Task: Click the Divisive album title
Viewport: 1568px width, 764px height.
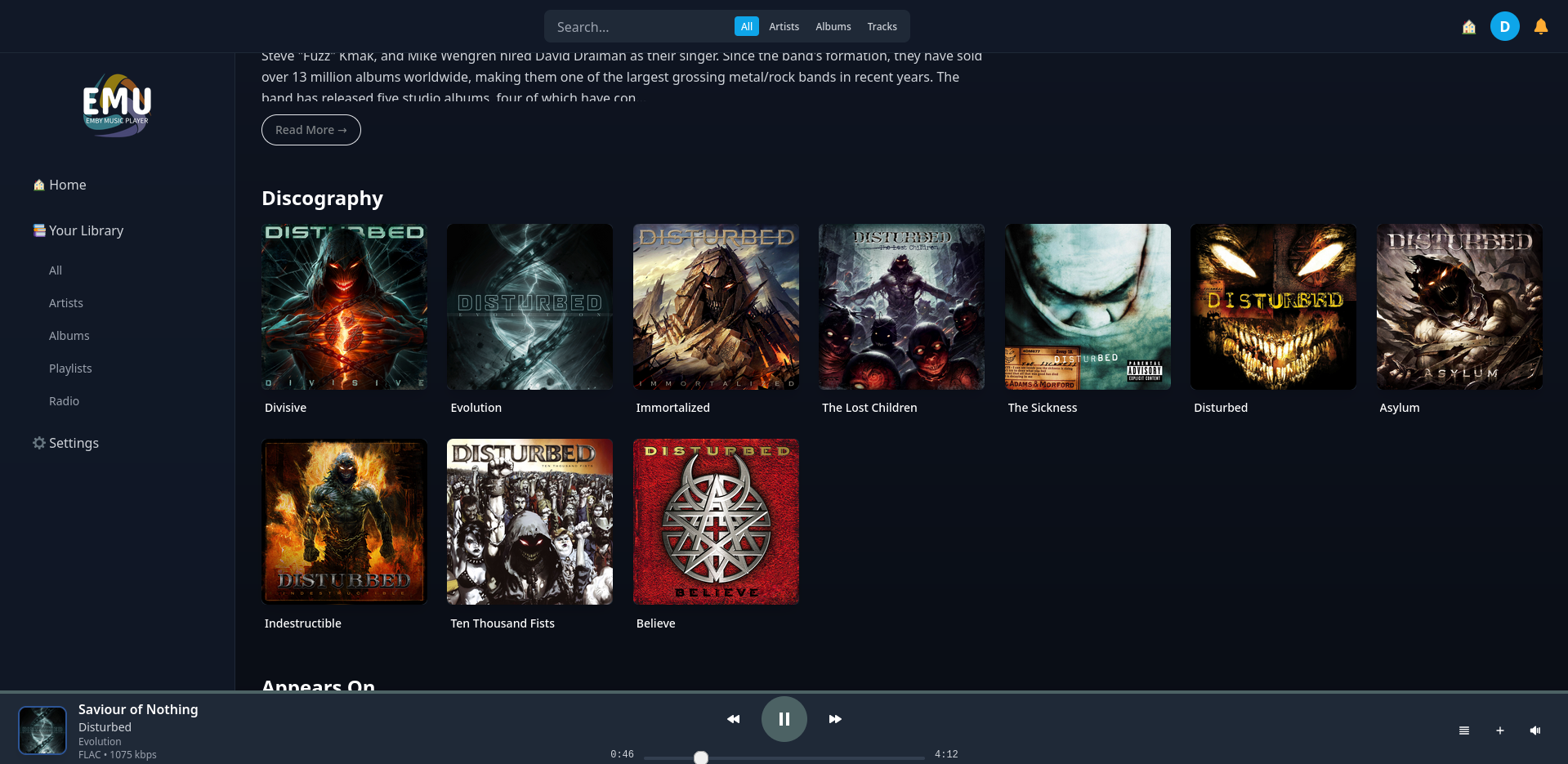Action: point(286,408)
